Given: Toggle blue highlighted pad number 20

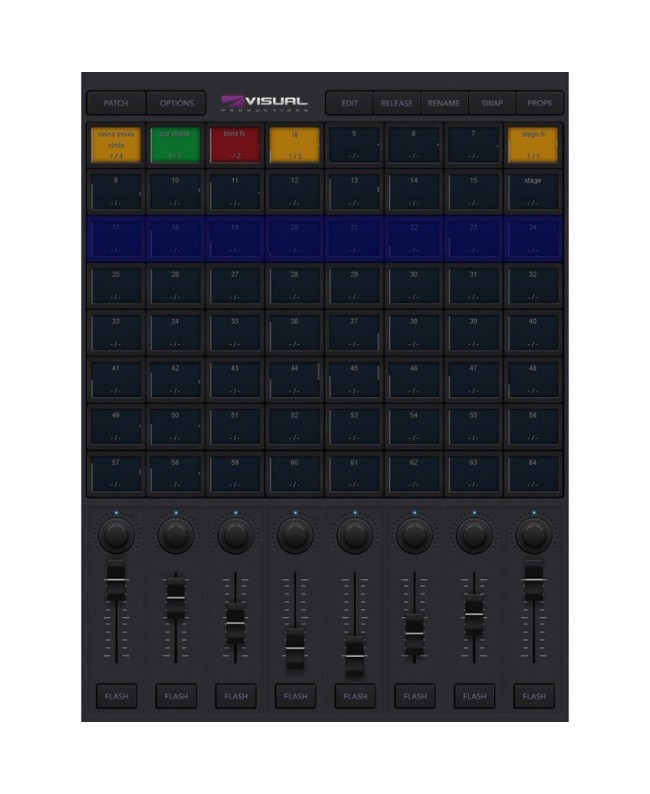Looking at the screenshot, I should (x=295, y=239).
